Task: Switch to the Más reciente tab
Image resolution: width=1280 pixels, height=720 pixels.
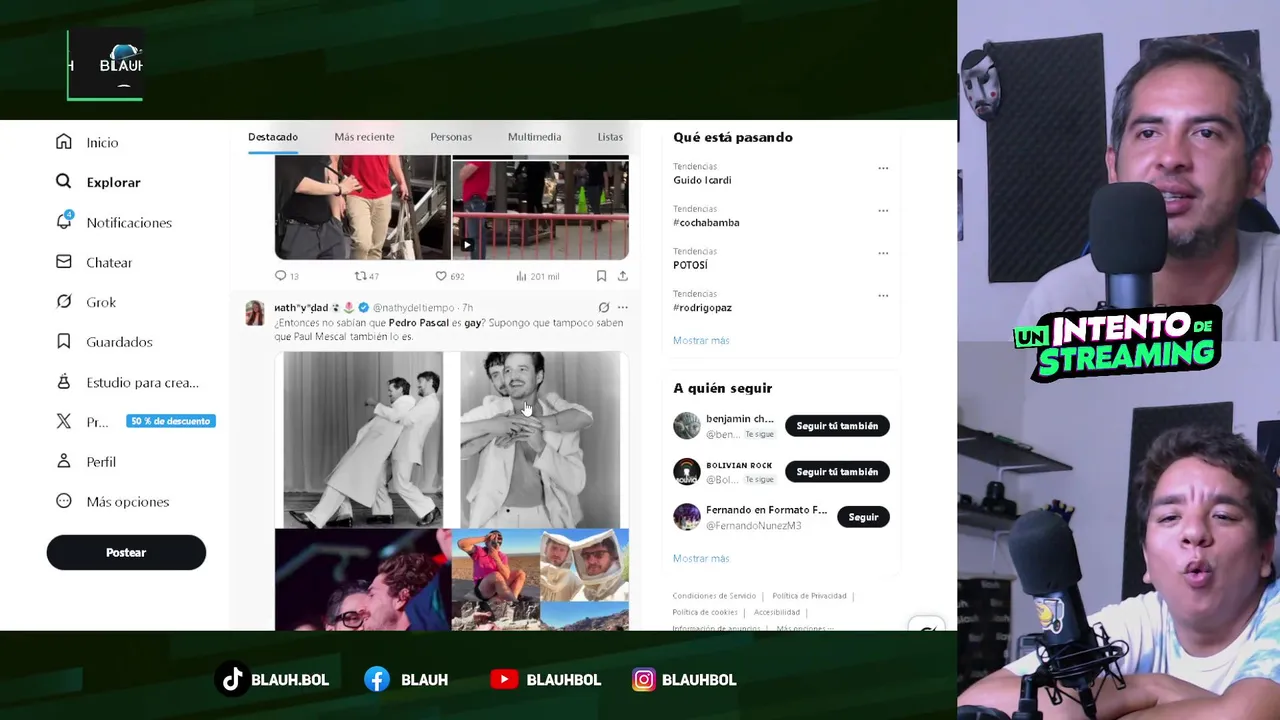Action: [364, 137]
